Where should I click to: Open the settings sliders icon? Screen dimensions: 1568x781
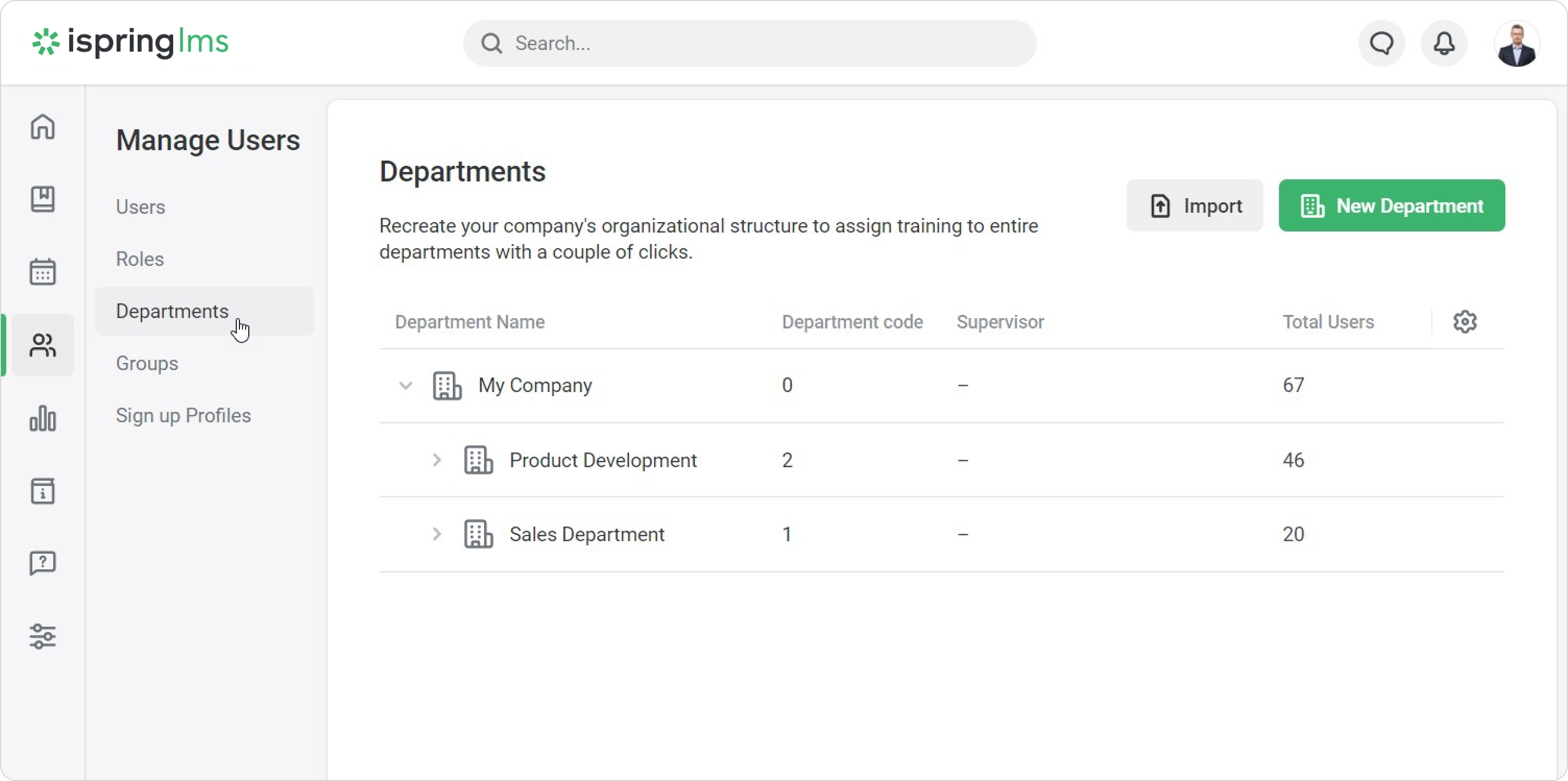[43, 636]
